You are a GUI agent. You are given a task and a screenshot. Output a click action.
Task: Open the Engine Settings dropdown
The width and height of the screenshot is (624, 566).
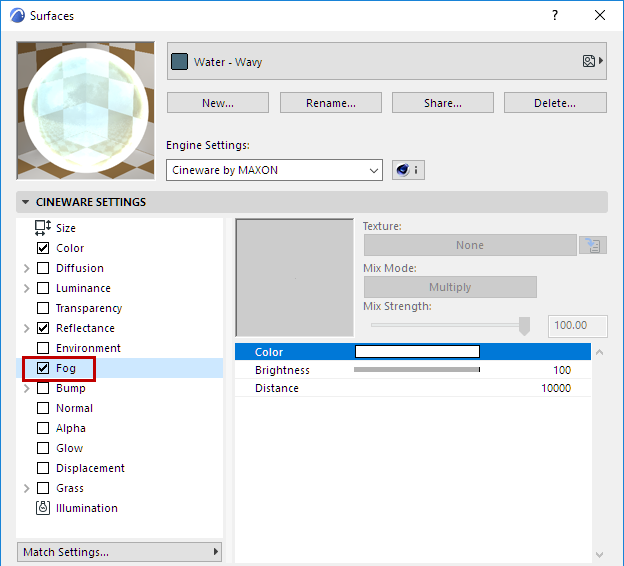tap(274, 170)
